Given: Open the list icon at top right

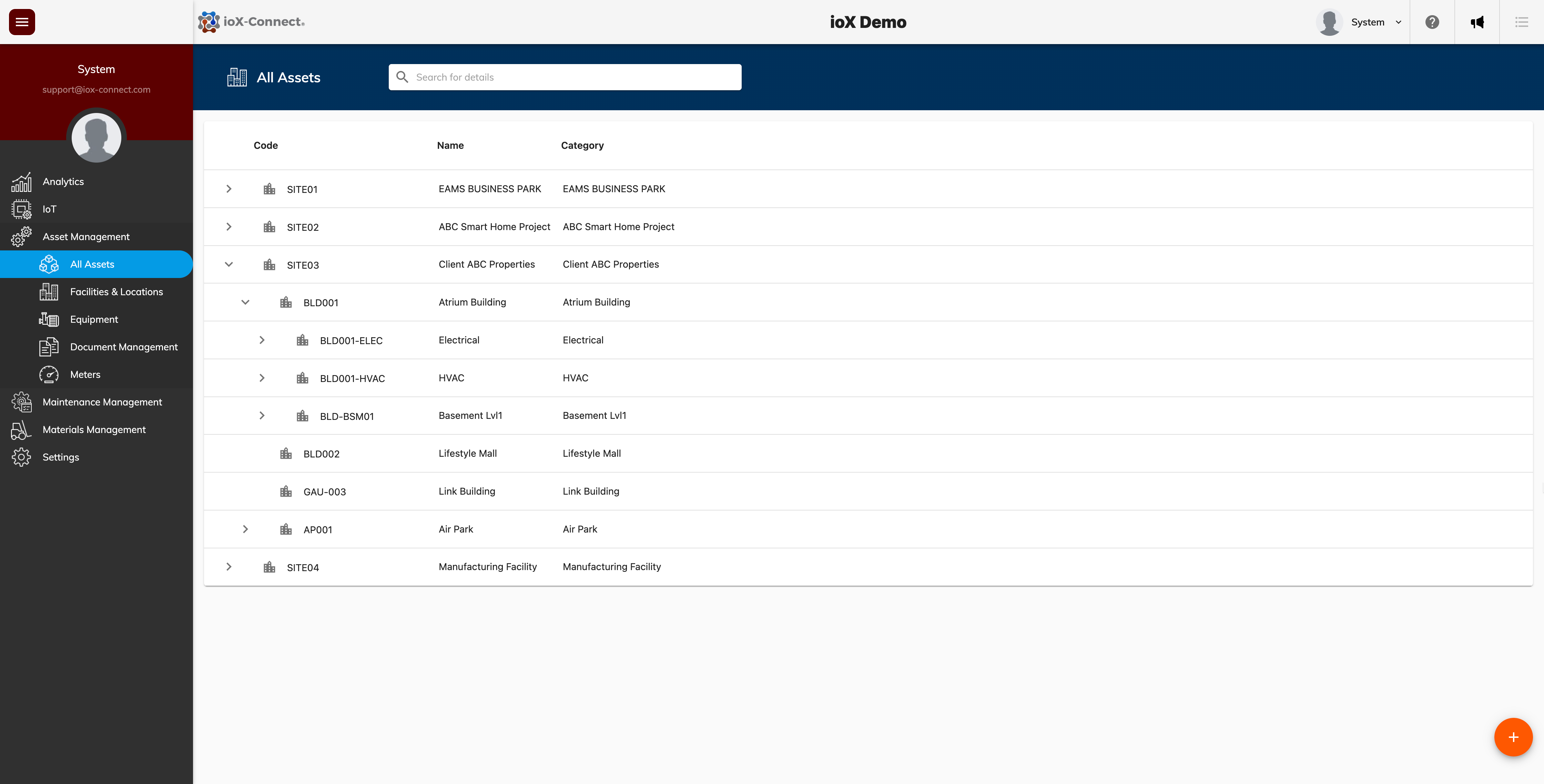Looking at the screenshot, I should (1522, 22).
